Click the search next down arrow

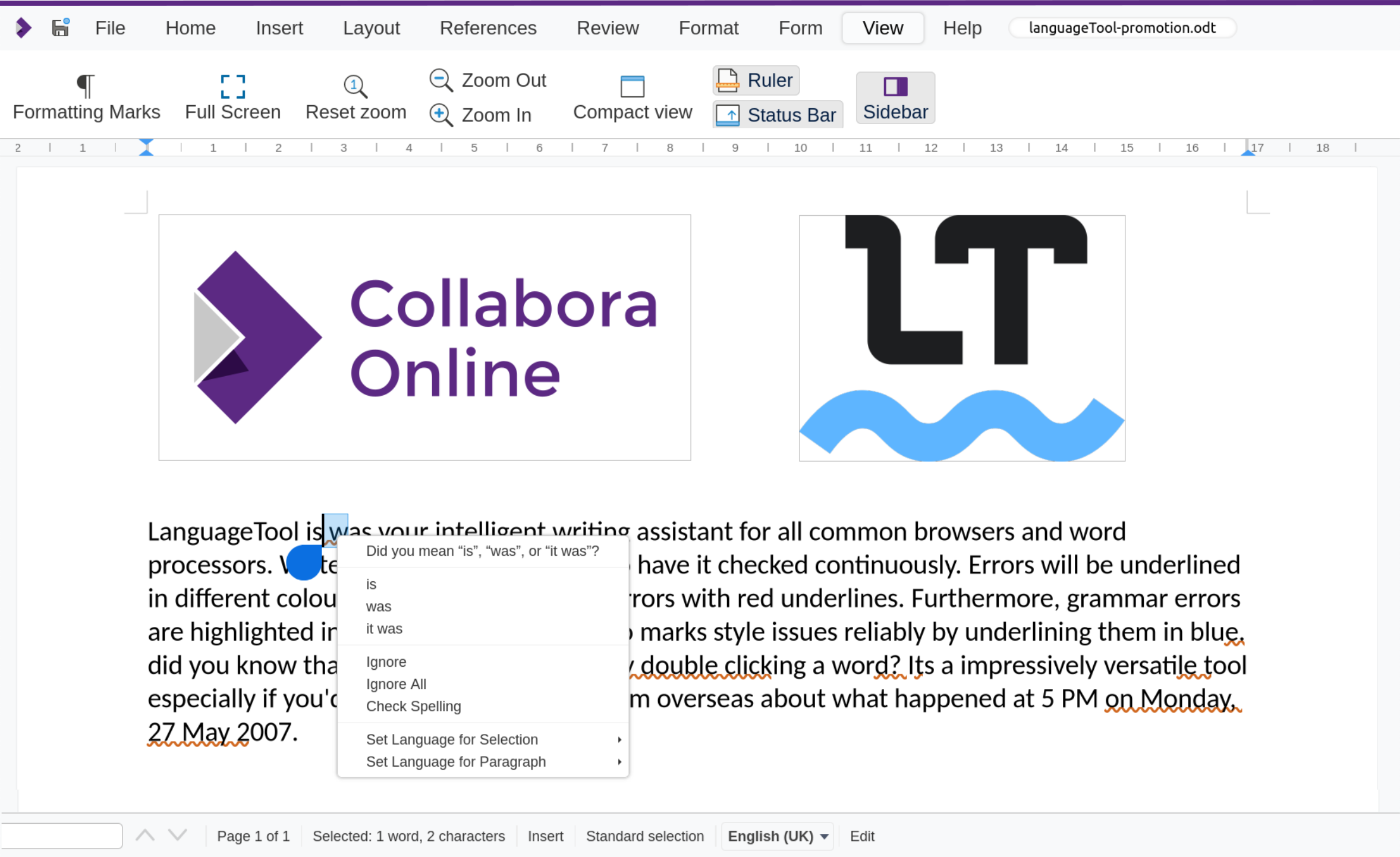tap(178, 836)
